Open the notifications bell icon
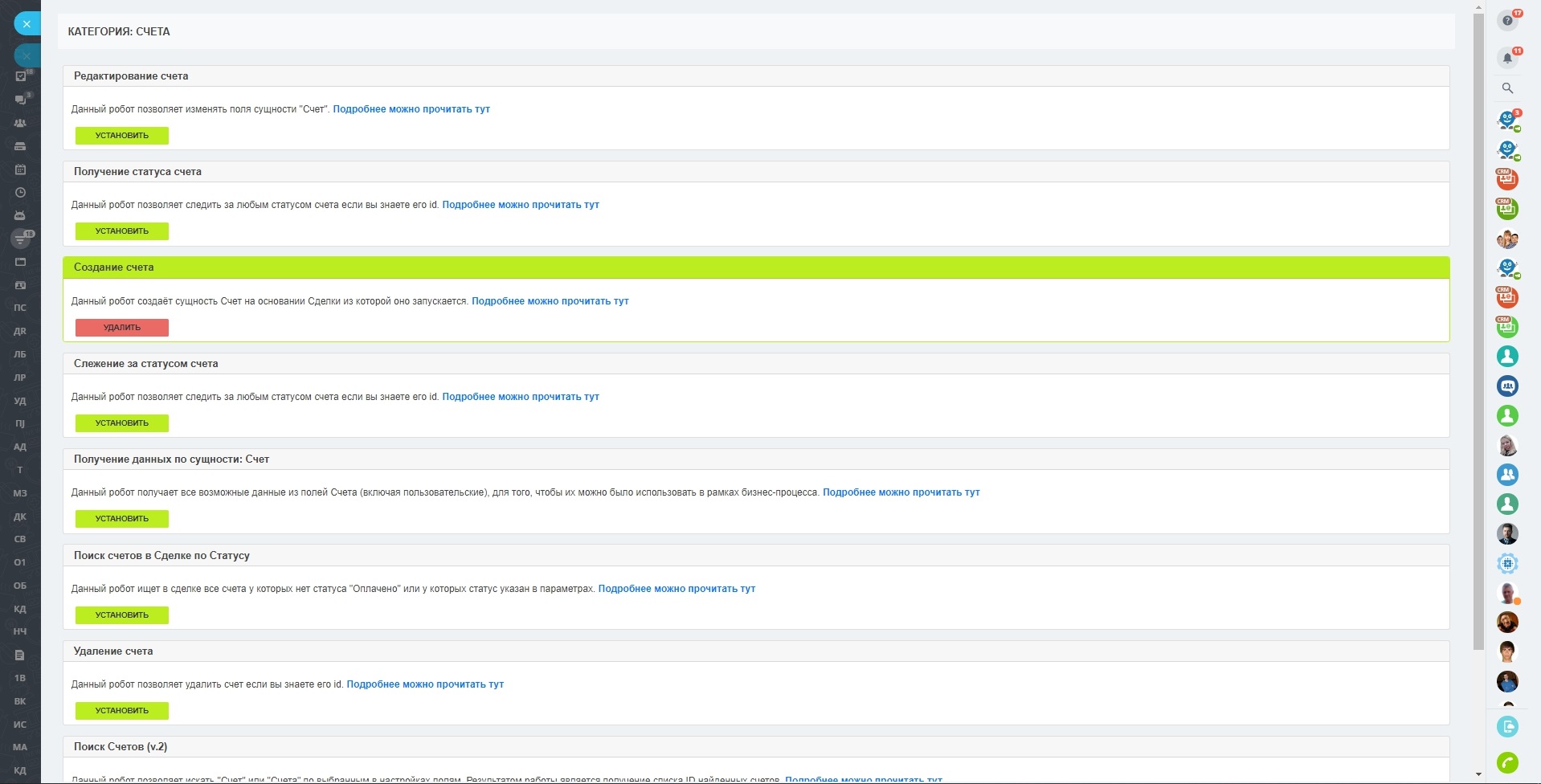The image size is (1541, 784). (1507, 58)
